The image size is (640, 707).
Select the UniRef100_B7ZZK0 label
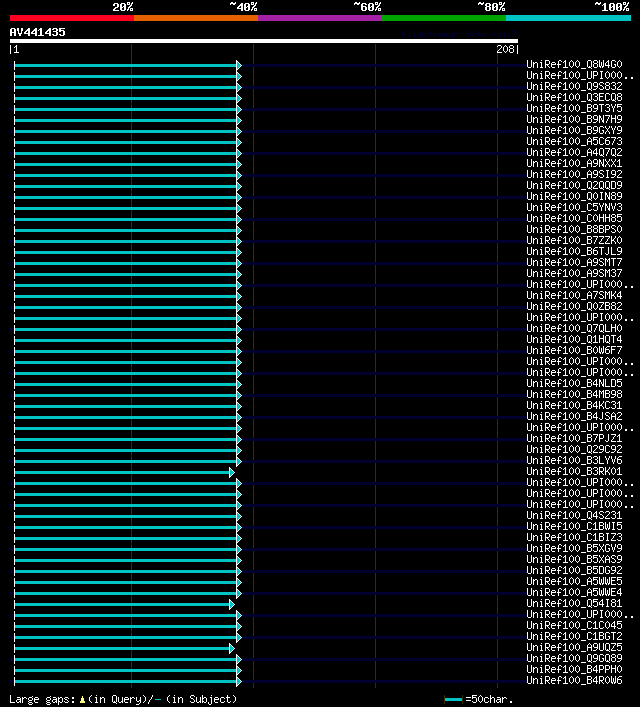(574, 240)
